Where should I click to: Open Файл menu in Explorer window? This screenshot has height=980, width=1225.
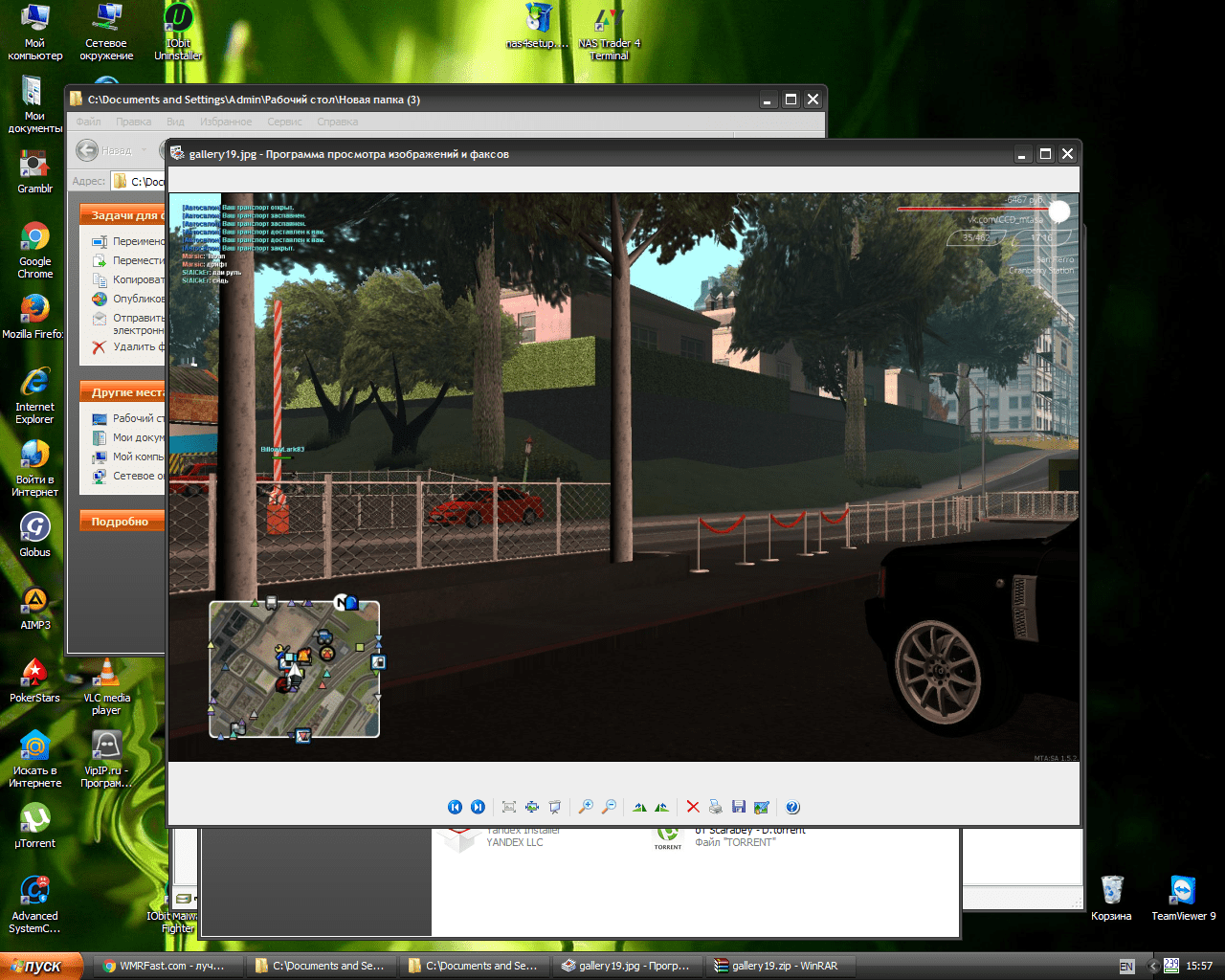[x=88, y=122]
